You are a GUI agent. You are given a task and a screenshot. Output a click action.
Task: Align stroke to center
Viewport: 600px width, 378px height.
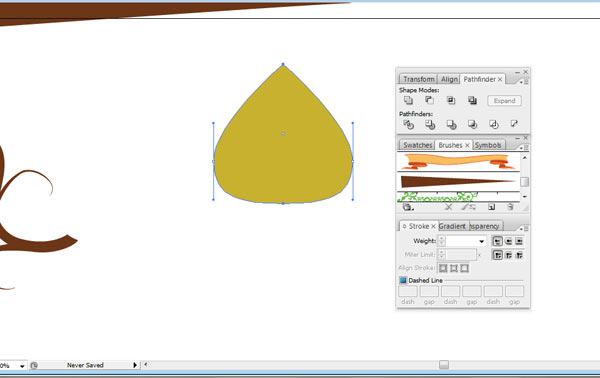point(443,268)
